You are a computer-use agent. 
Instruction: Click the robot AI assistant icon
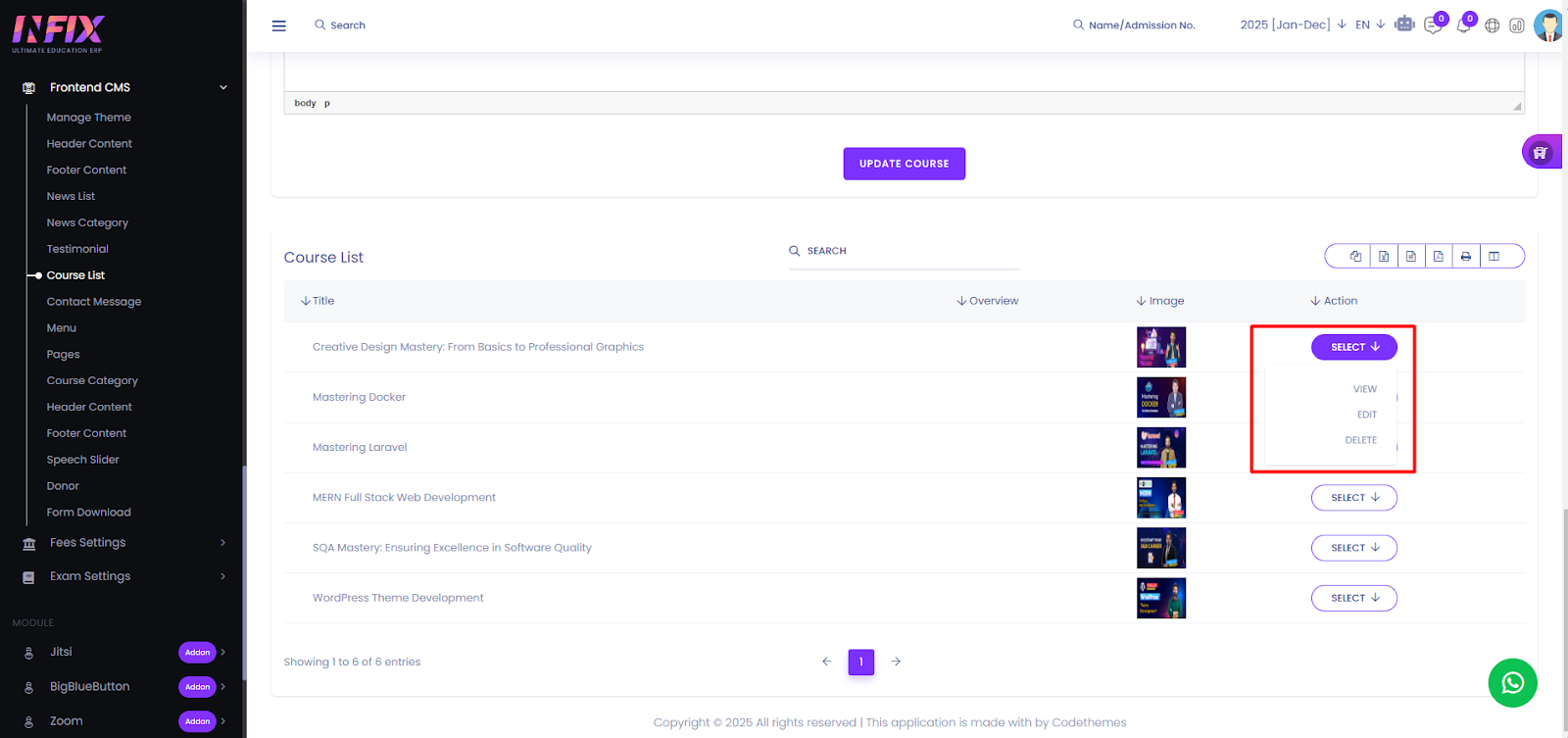(x=1404, y=25)
